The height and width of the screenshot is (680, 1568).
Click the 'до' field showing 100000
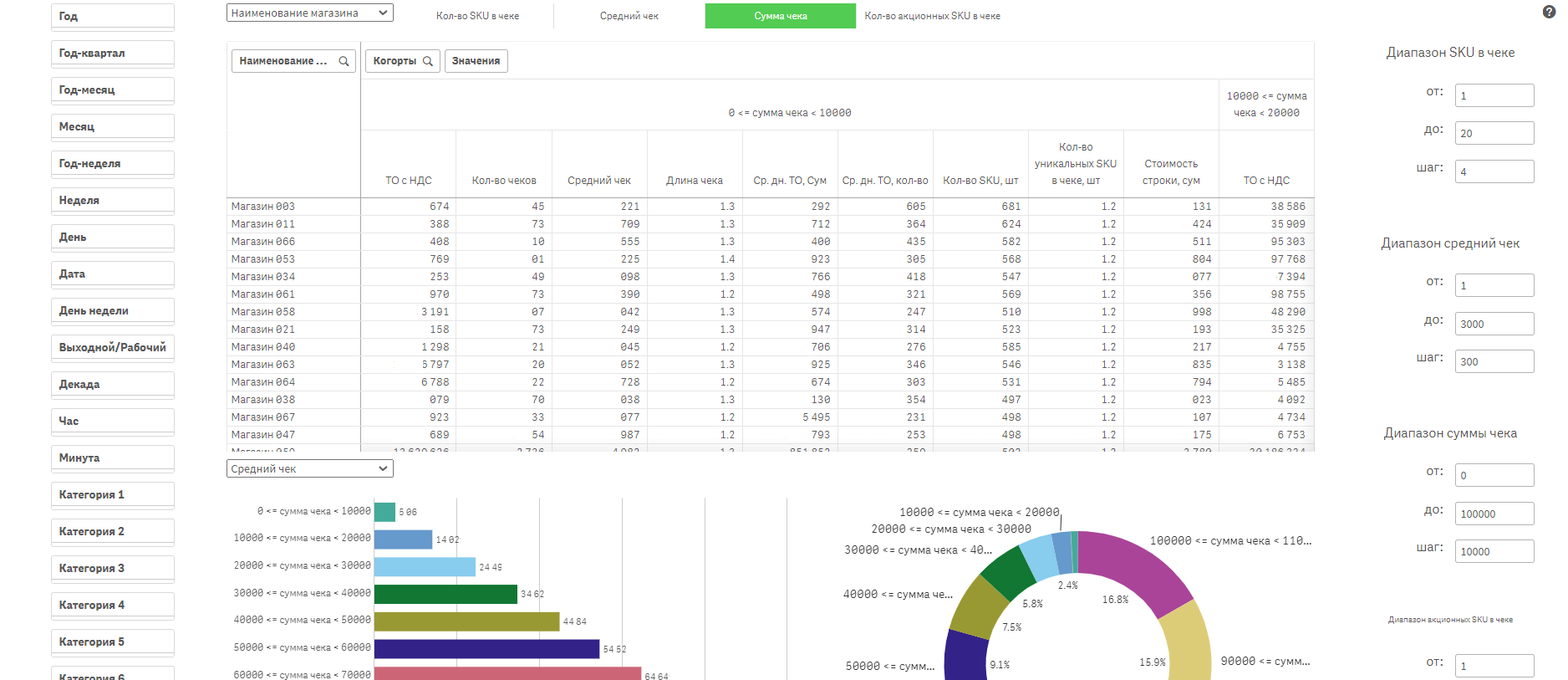click(1494, 514)
